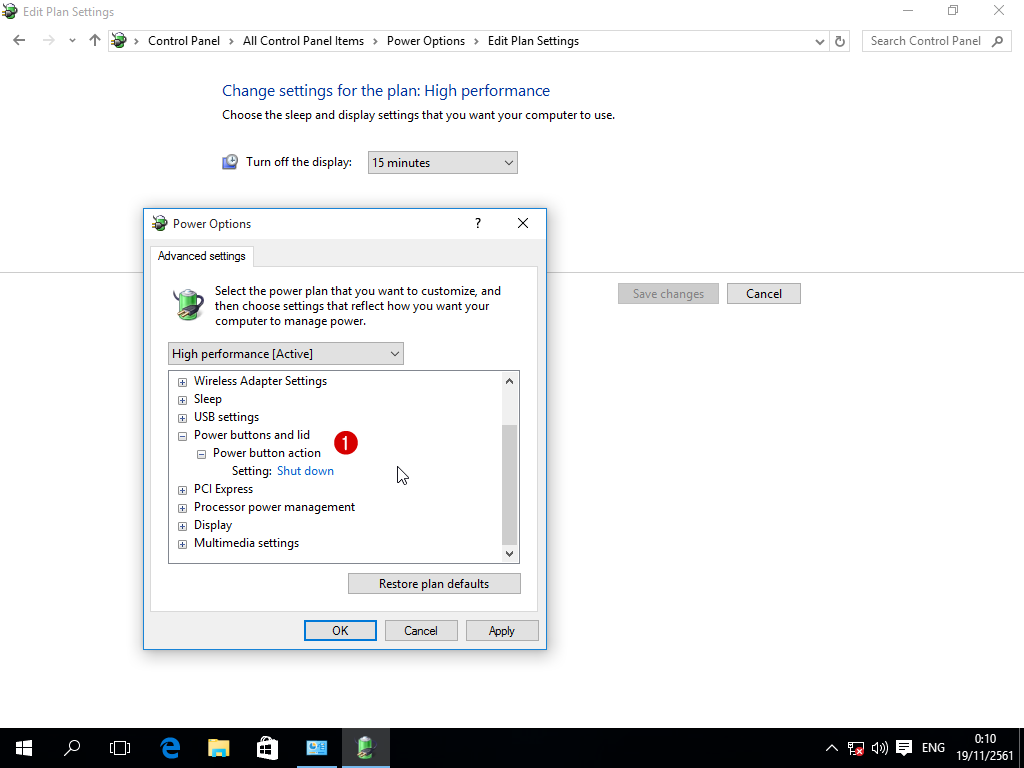Click the Power Options breadcrumb item

click(x=425, y=41)
